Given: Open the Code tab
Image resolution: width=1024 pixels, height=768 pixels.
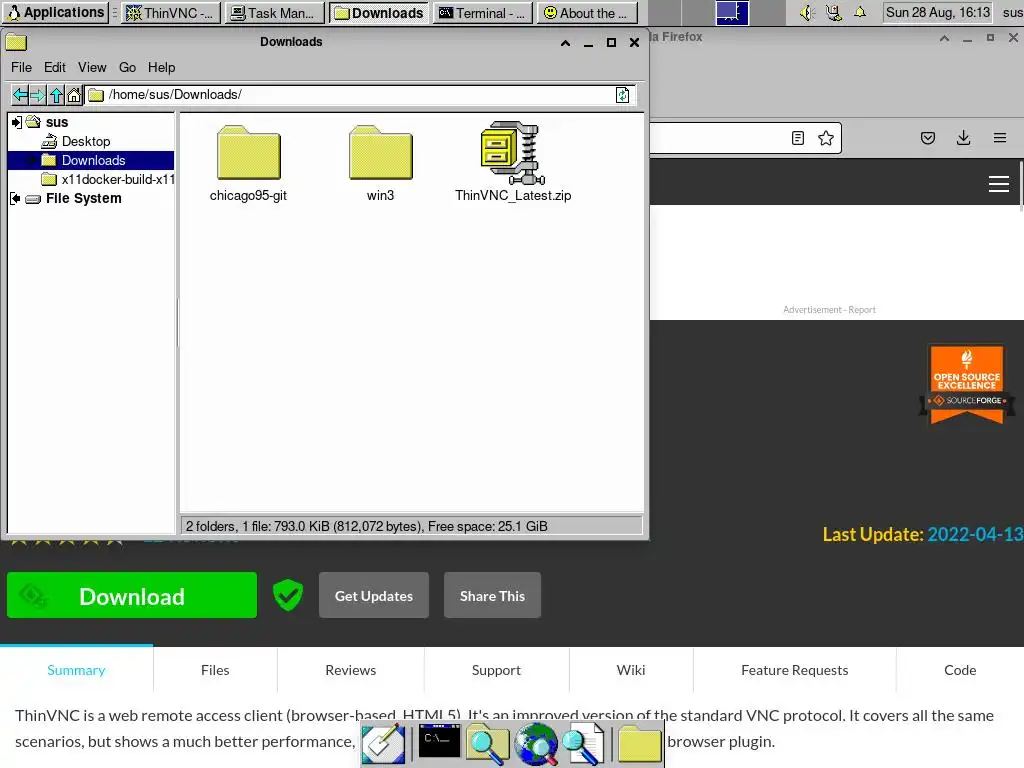Looking at the screenshot, I should click(960, 670).
